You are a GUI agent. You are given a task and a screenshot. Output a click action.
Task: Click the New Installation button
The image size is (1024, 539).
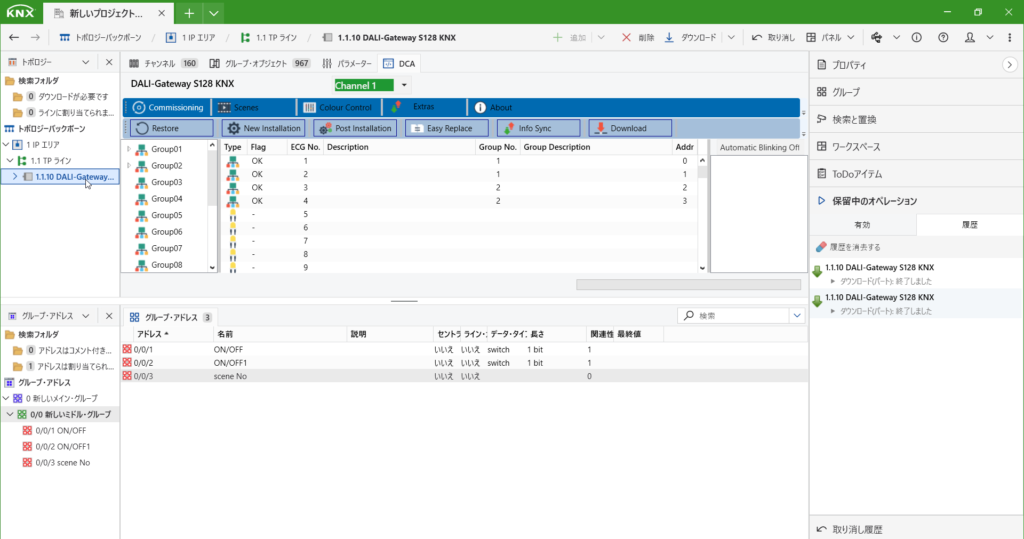click(x=263, y=128)
